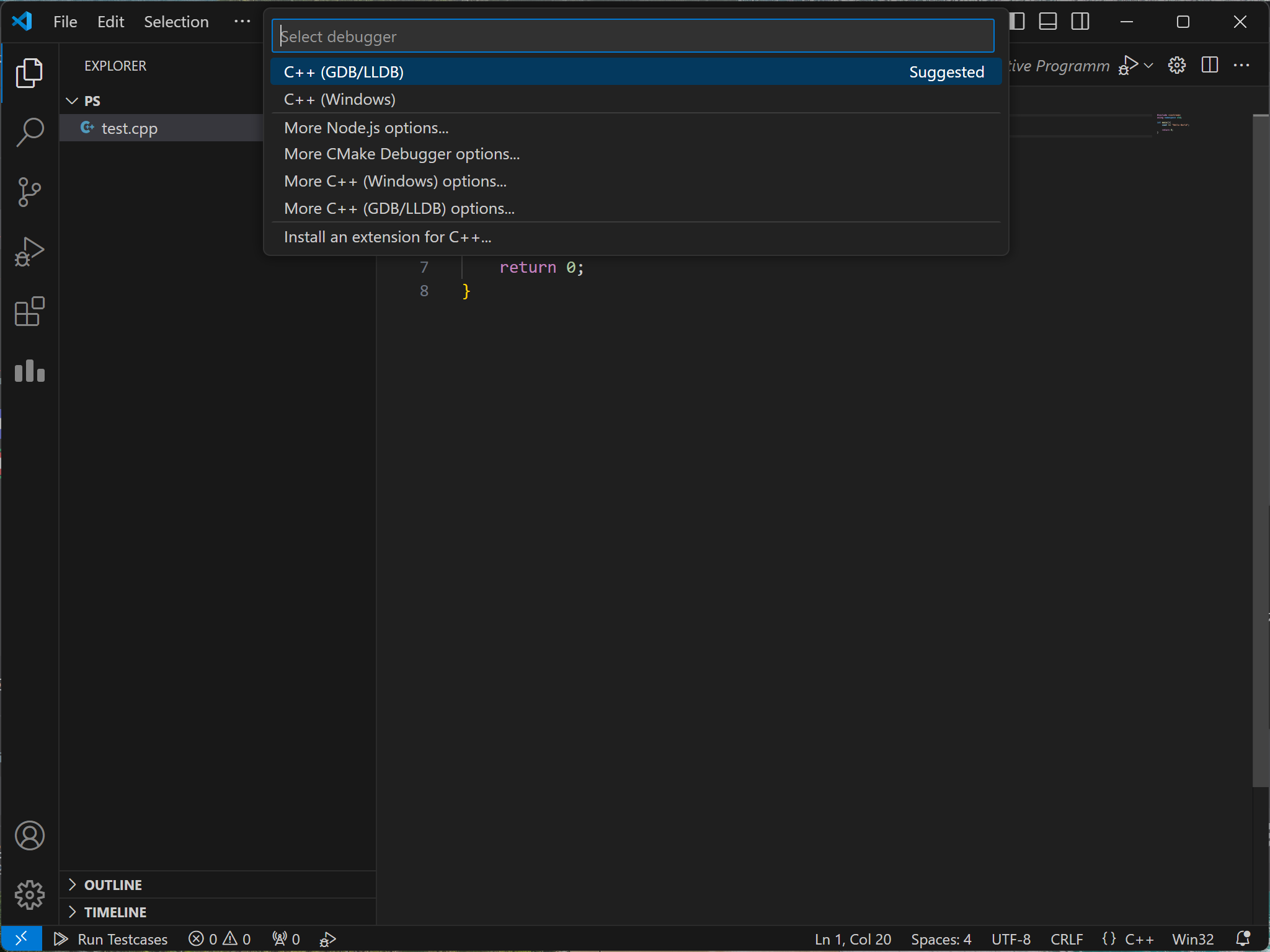
Task: Click the editor settings gear icon
Action: click(1176, 65)
